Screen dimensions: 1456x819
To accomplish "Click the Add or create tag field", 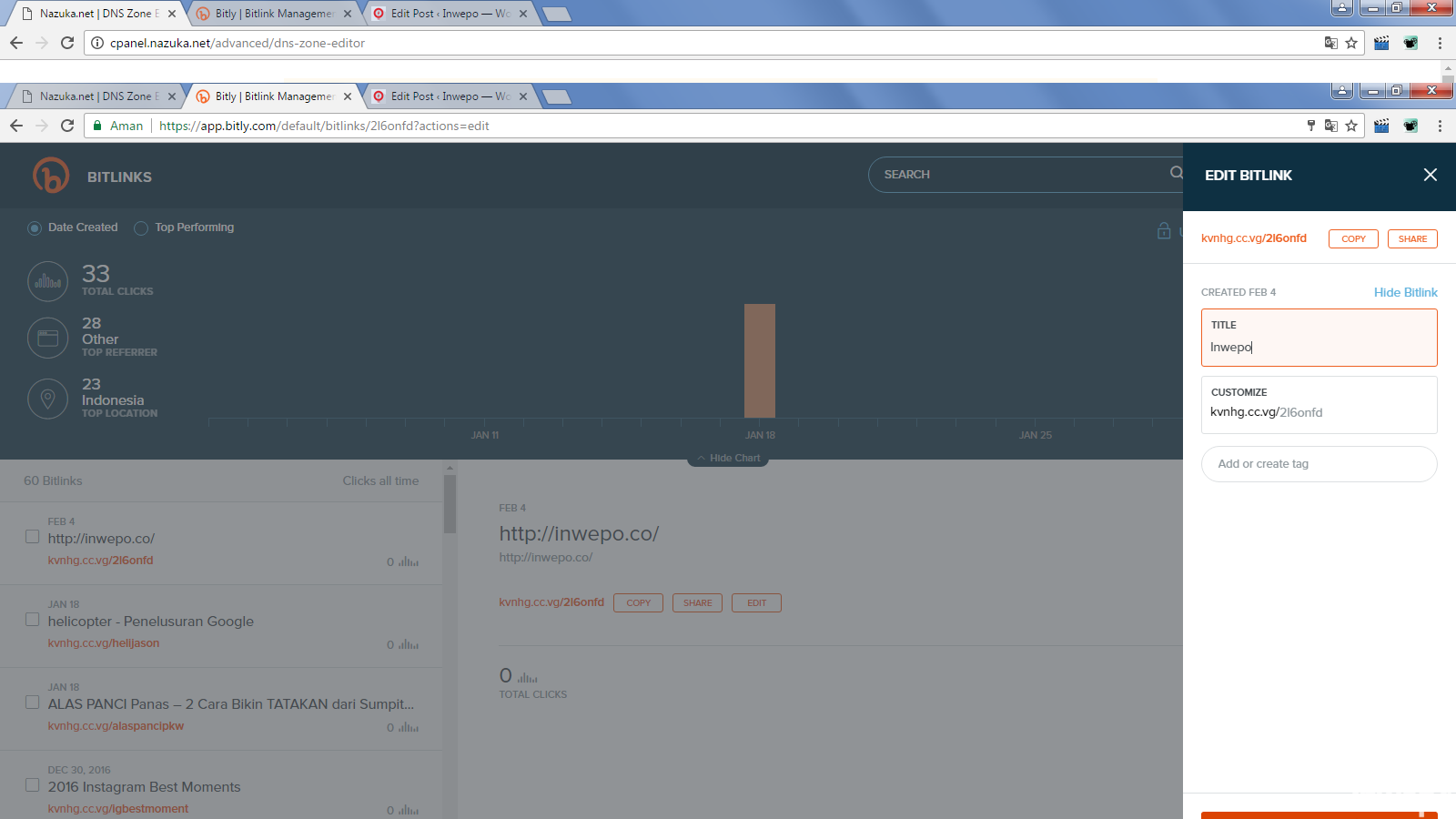I will pos(1319,464).
